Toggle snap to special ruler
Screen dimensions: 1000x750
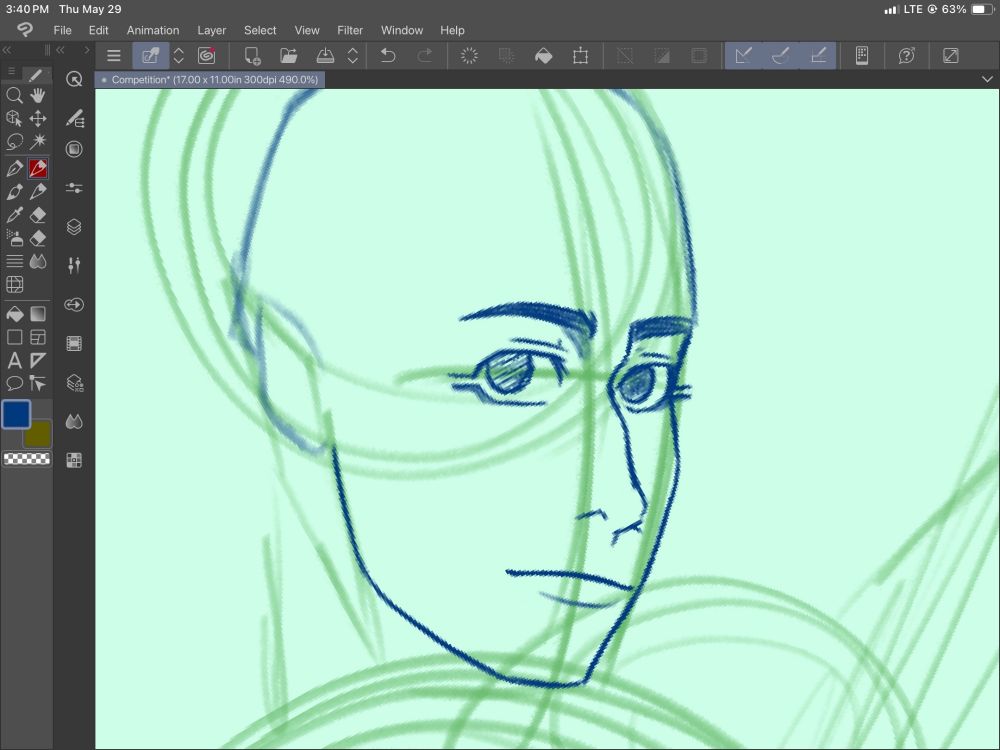pyautogui.click(x=781, y=56)
